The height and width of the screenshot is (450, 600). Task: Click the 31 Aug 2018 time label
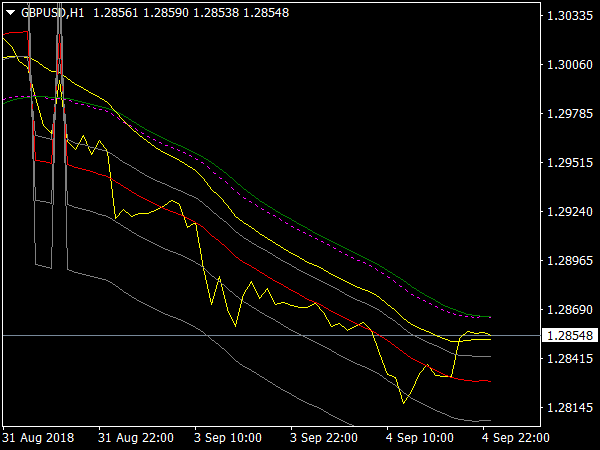(x=38, y=437)
